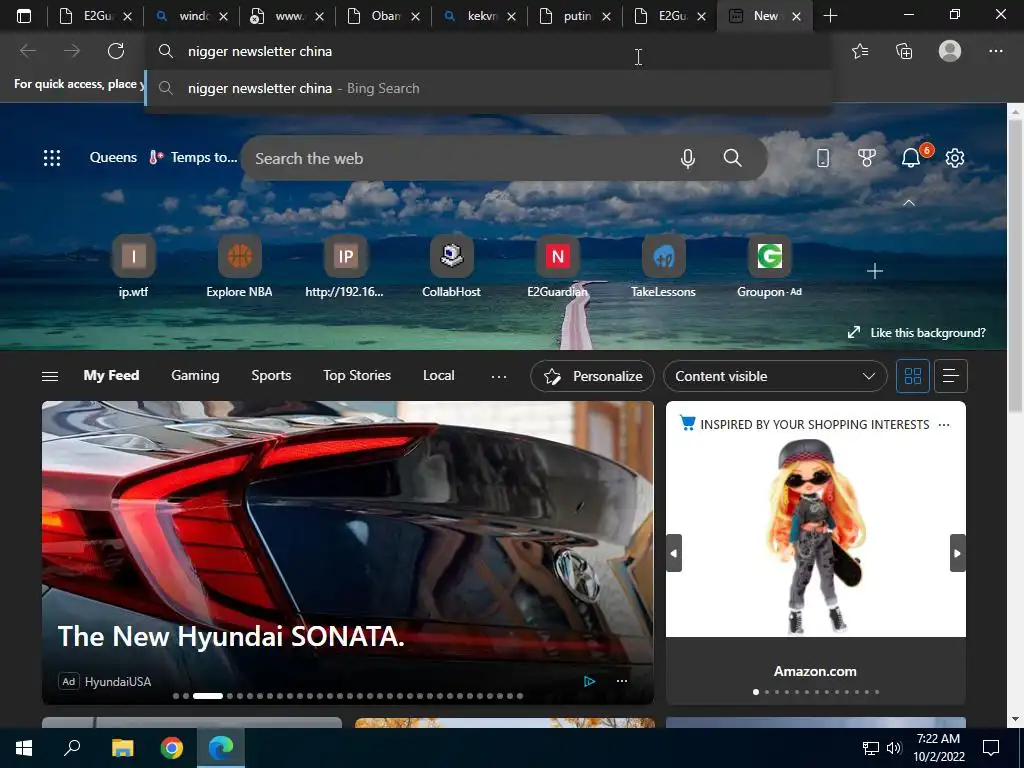Select the Top Stories feed tab
Screen dimensions: 1024x768
coord(357,376)
